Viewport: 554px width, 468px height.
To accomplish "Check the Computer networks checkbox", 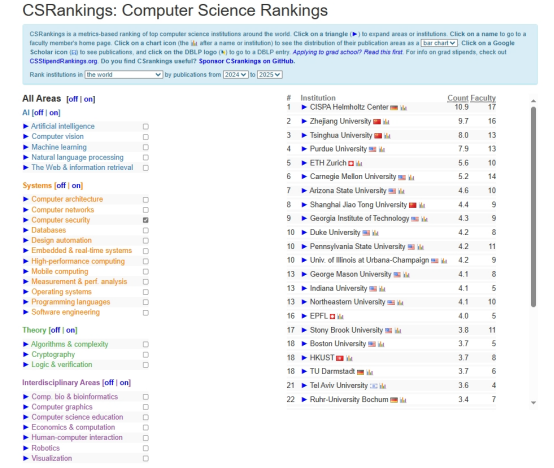I will (x=146, y=210).
